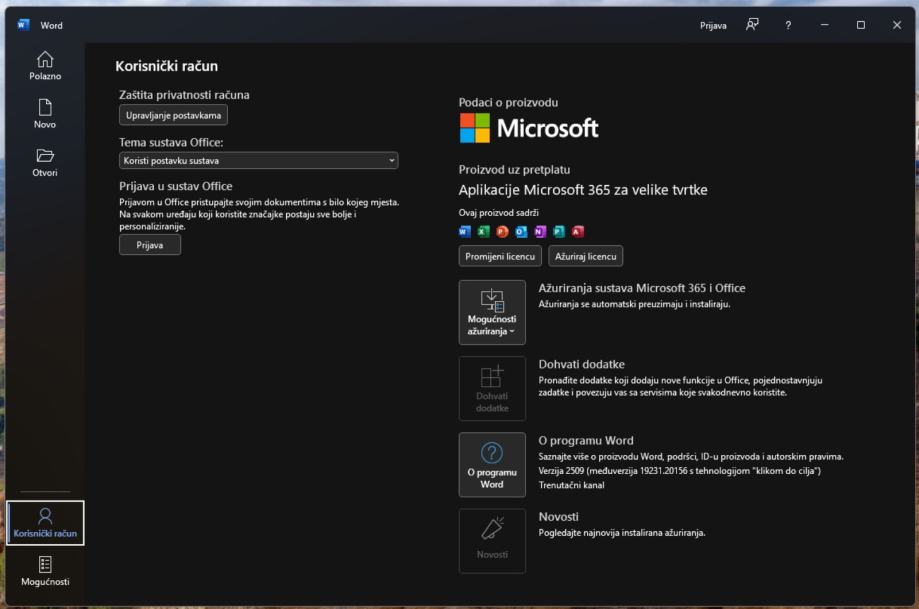
Task: Go to the Polazno home page
Action: point(45,65)
